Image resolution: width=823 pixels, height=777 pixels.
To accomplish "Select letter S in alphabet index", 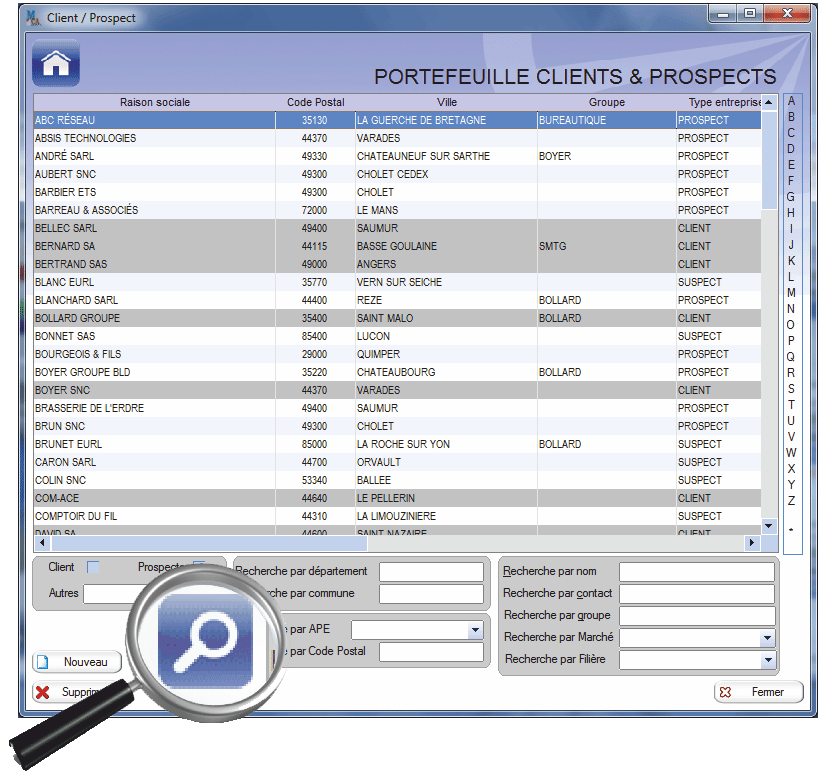I will click(792, 388).
